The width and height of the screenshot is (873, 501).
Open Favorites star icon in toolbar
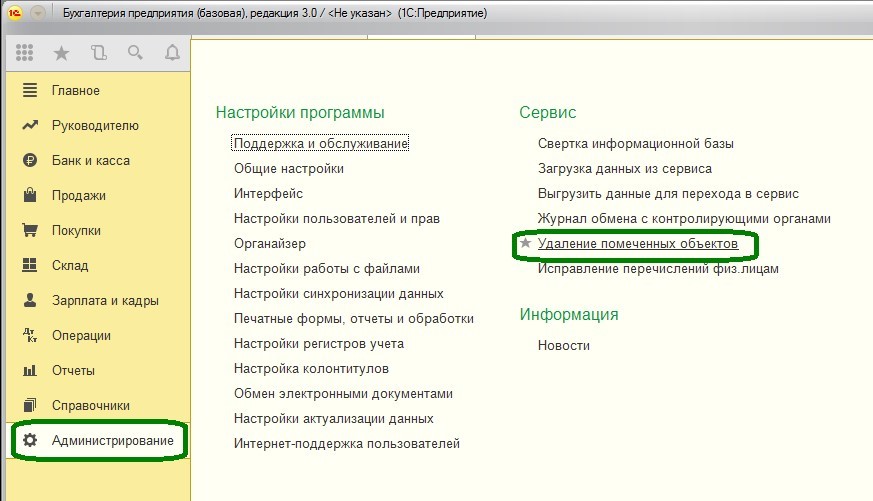pos(61,53)
